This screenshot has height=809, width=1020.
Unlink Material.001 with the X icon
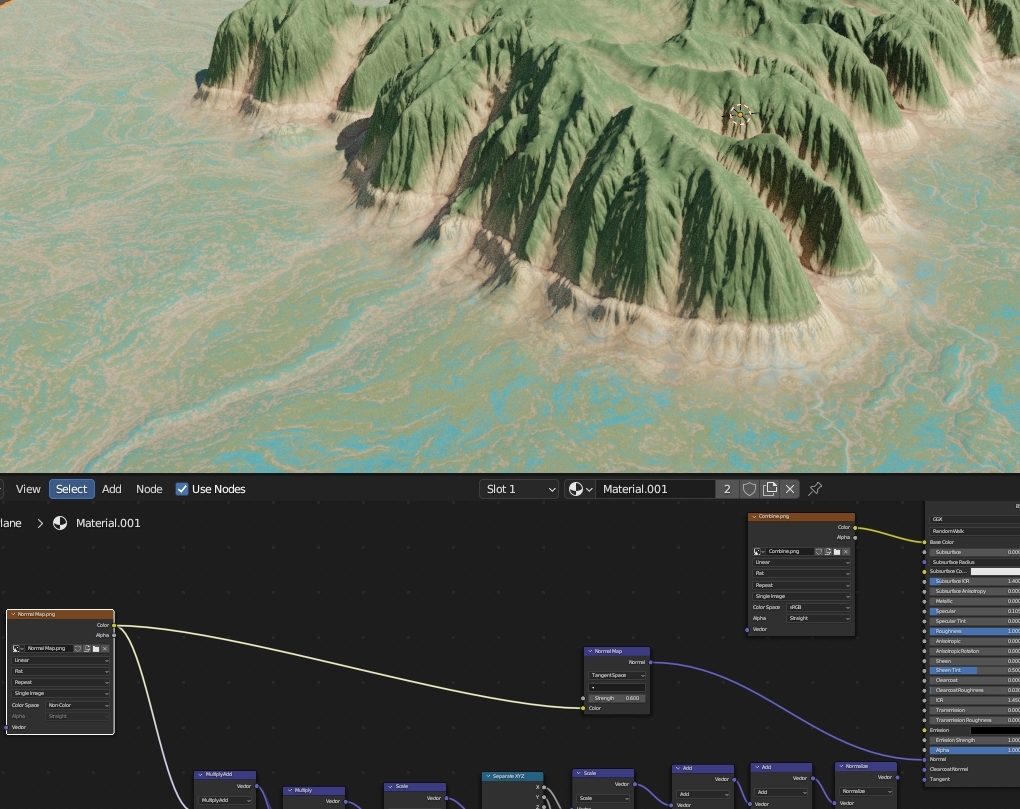click(790, 489)
